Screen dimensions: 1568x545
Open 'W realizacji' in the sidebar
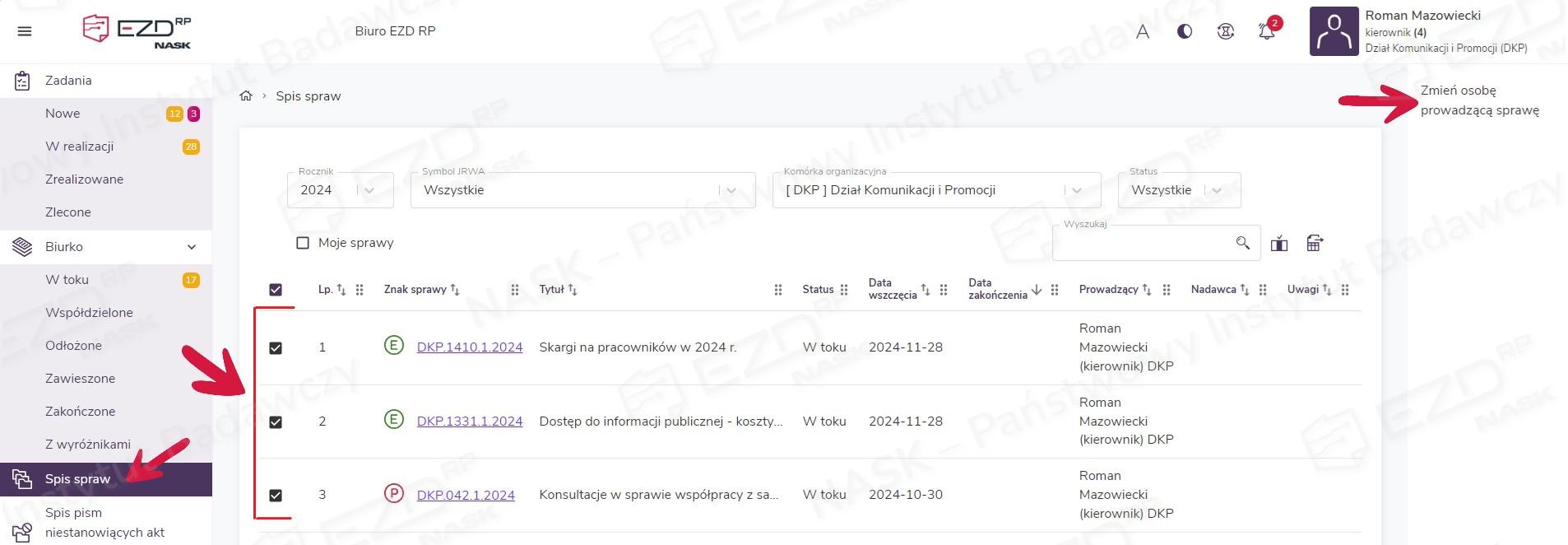pyautogui.click(x=80, y=147)
